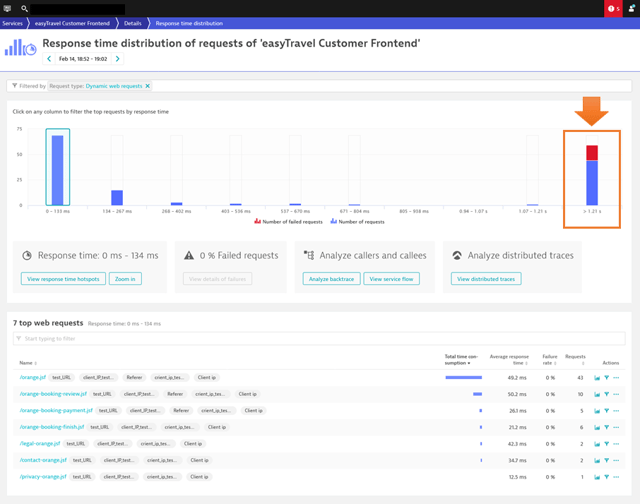Select the 134 - 267 ms histogram column

117,170
